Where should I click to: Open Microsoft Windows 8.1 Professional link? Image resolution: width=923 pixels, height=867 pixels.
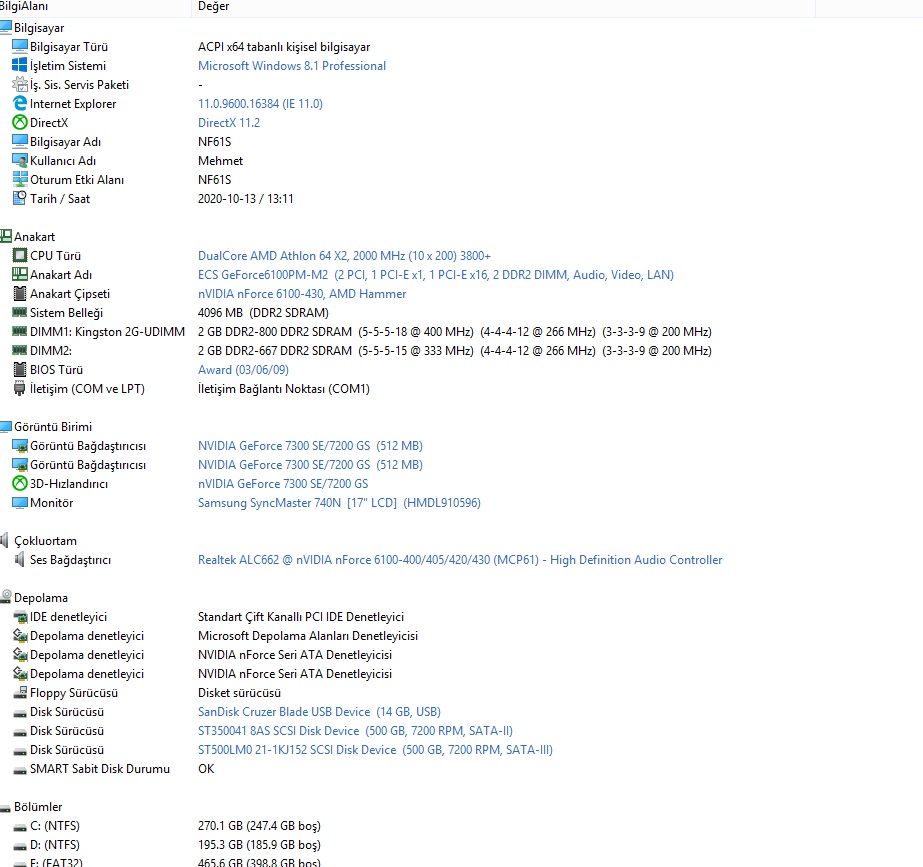click(291, 66)
